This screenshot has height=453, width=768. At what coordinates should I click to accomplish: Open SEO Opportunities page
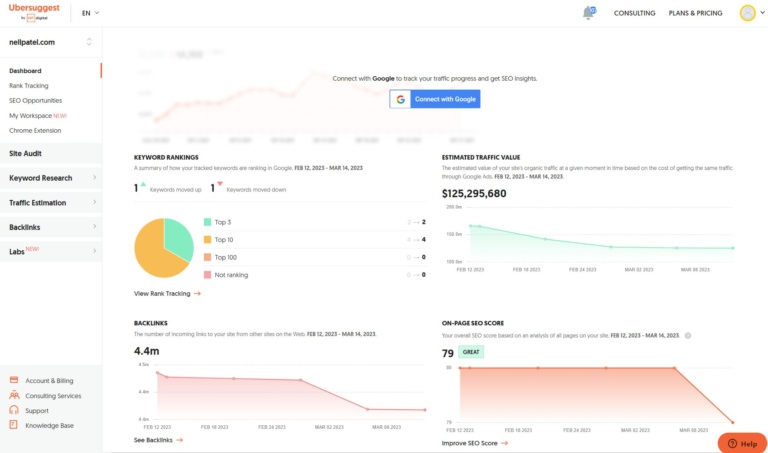pyautogui.click(x=35, y=100)
